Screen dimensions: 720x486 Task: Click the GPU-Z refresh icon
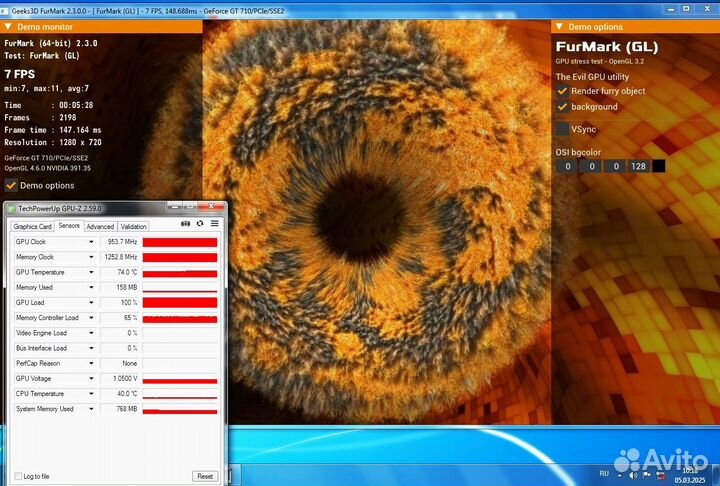click(200, 224)
